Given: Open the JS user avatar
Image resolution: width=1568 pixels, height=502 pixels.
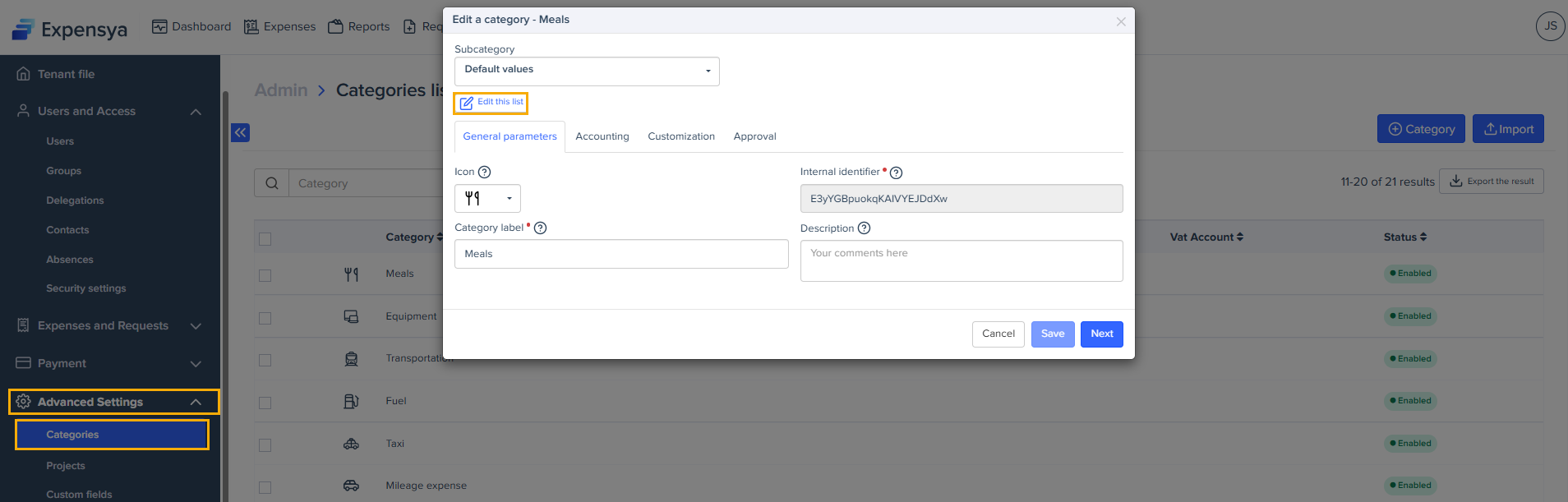Looking at the screenshot, I should pos(1550,26).
